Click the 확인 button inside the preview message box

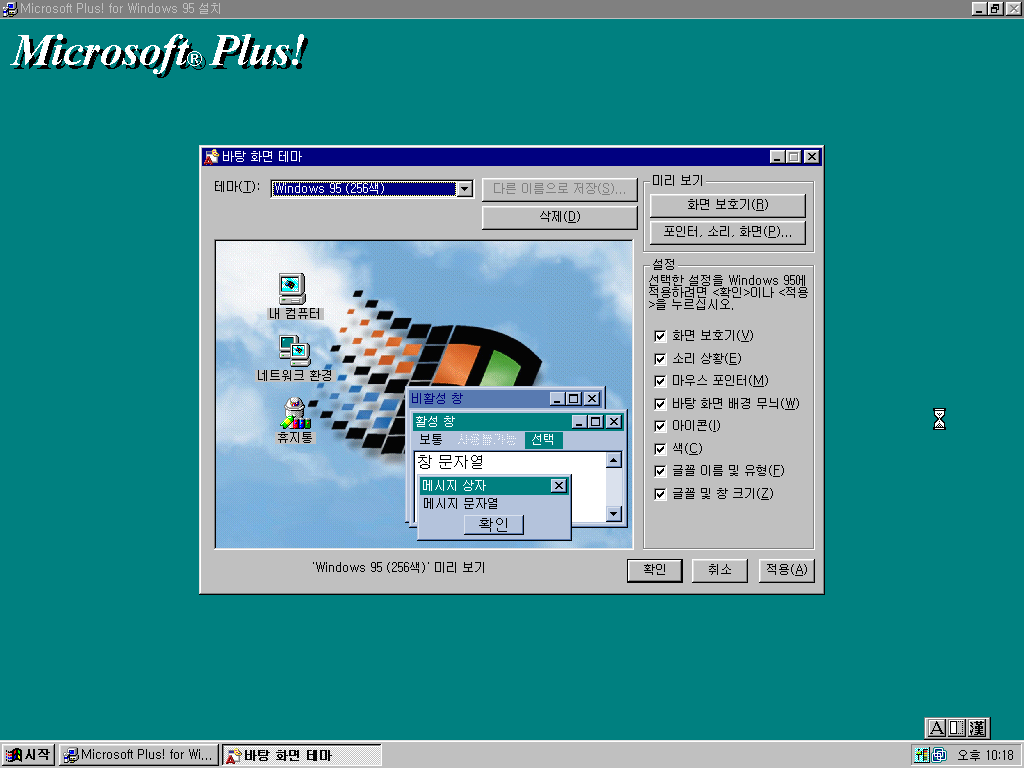pos(494,524)
